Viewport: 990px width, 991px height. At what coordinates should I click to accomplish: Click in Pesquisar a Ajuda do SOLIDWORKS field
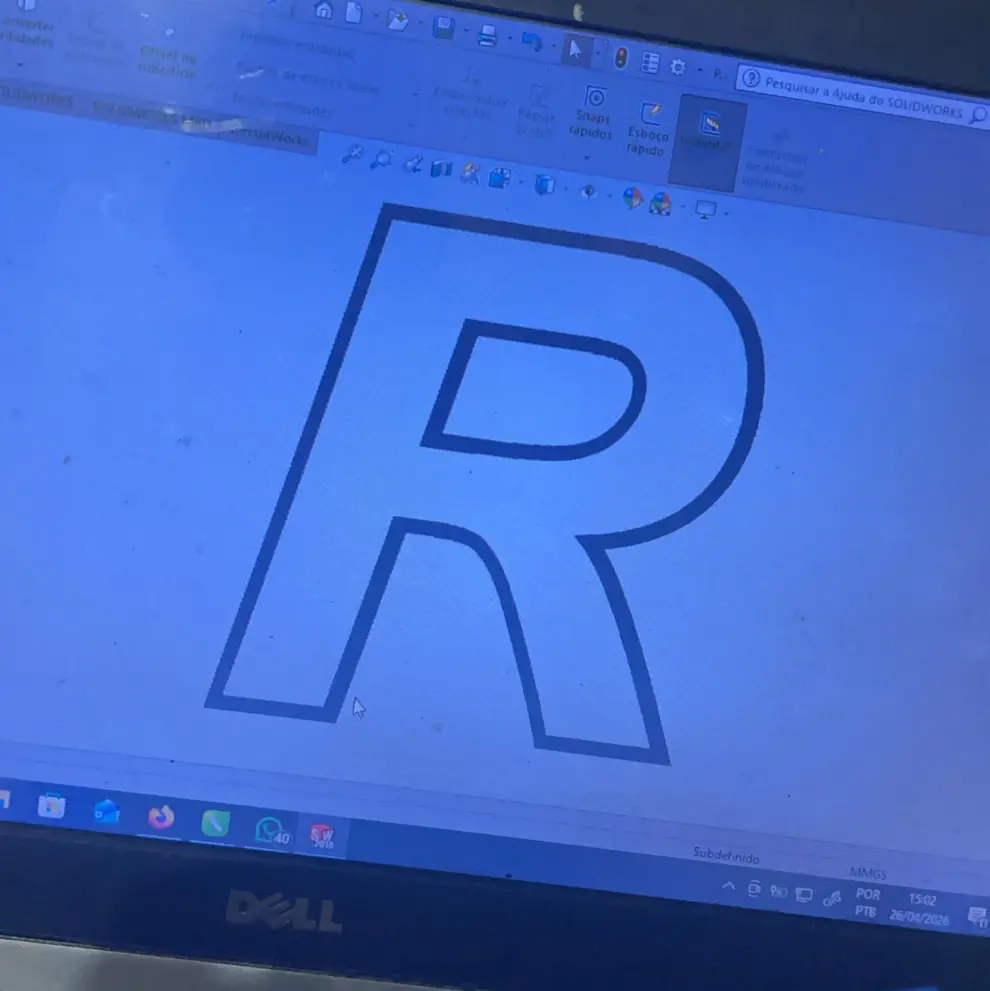point(864,97)
